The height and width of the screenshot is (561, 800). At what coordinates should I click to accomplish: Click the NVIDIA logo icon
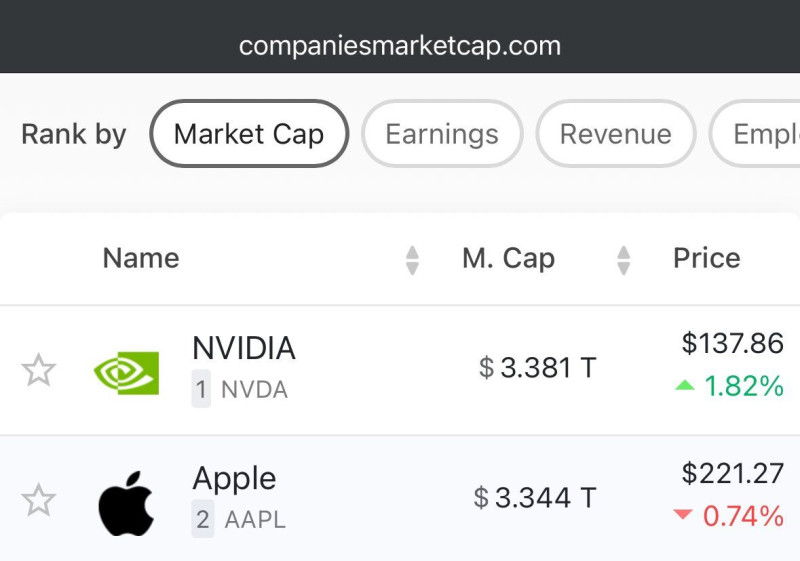(x=127, y=373)
